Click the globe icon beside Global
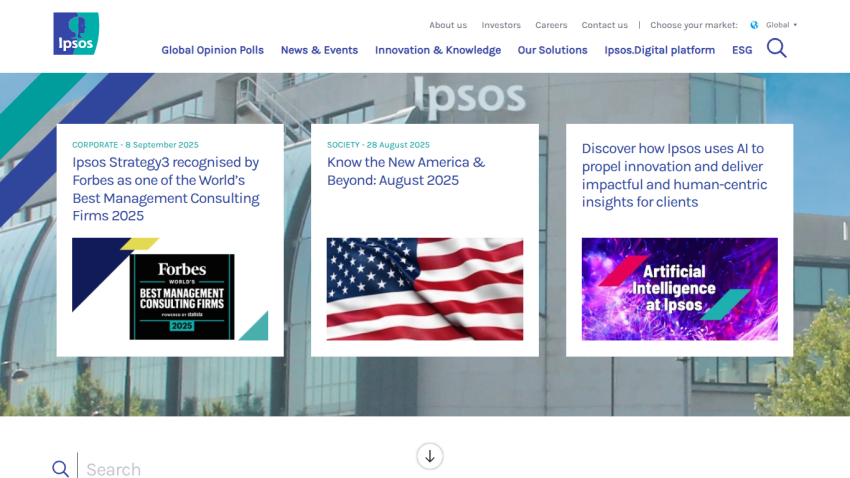Image resolution: width=850 pixels, height=478 pixels. click(754, 25)
